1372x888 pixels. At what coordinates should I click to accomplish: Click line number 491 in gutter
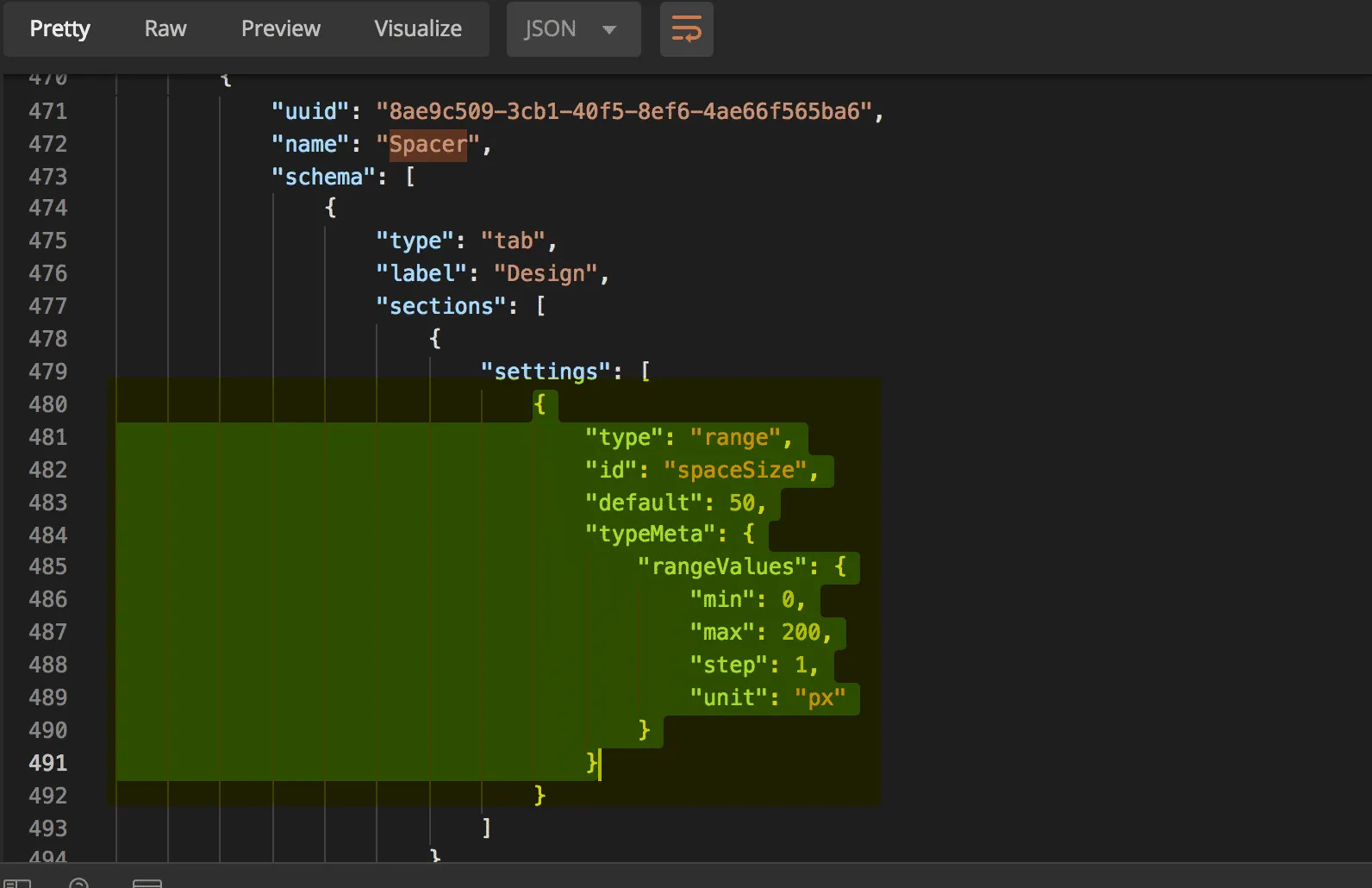pos(48,763)
